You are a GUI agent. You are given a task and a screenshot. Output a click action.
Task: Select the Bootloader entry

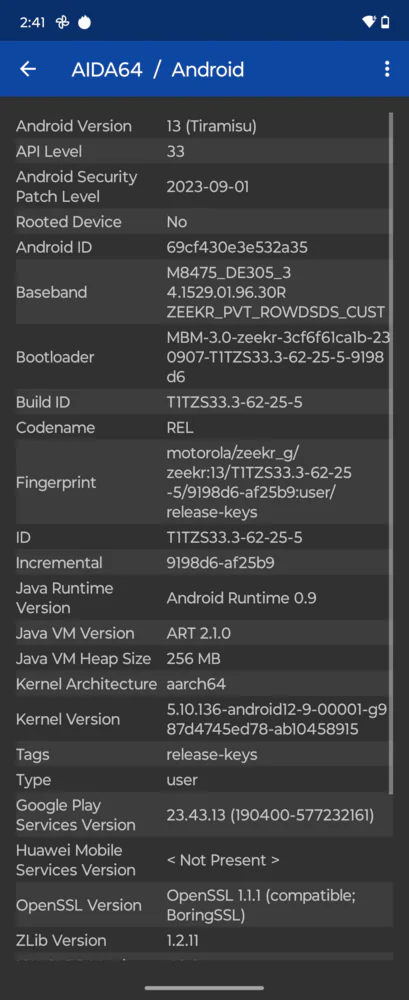click(201, 357)
